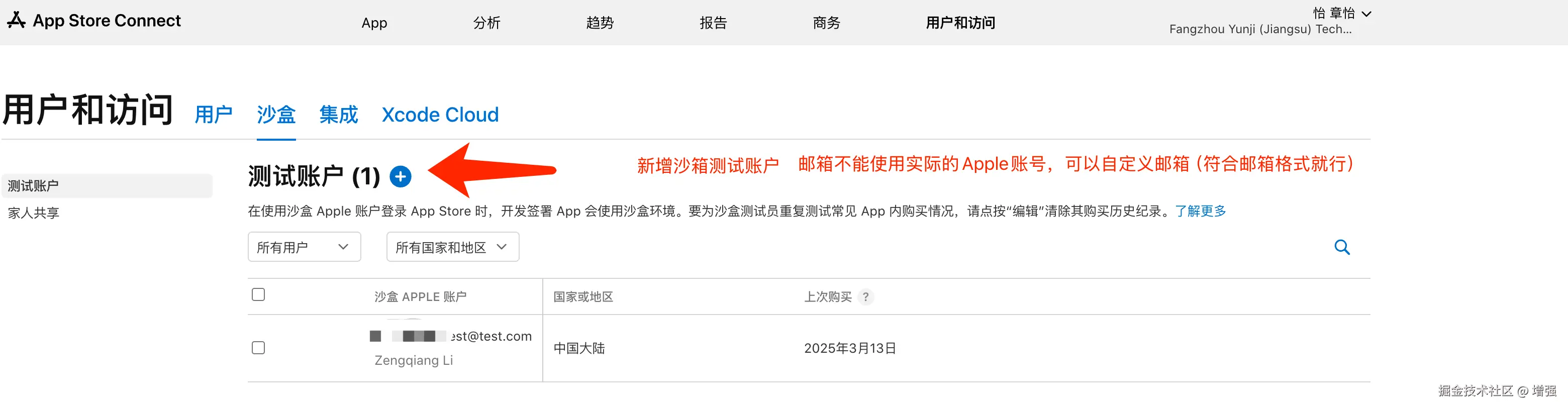Open the 所有用户 filter dropdown

click(x=305, y=247)
